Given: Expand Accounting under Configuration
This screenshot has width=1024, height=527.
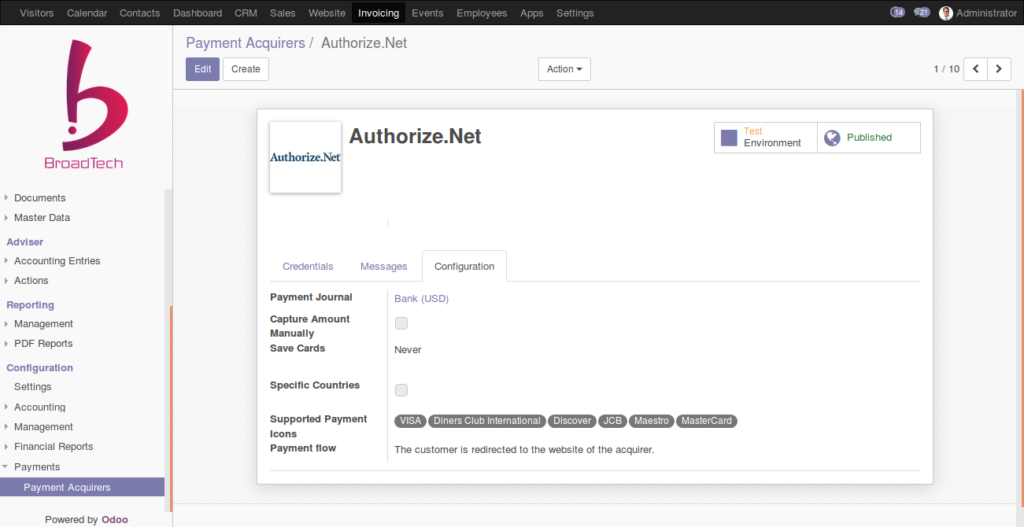Looking at the screenshot, I should tap(40, 407).
